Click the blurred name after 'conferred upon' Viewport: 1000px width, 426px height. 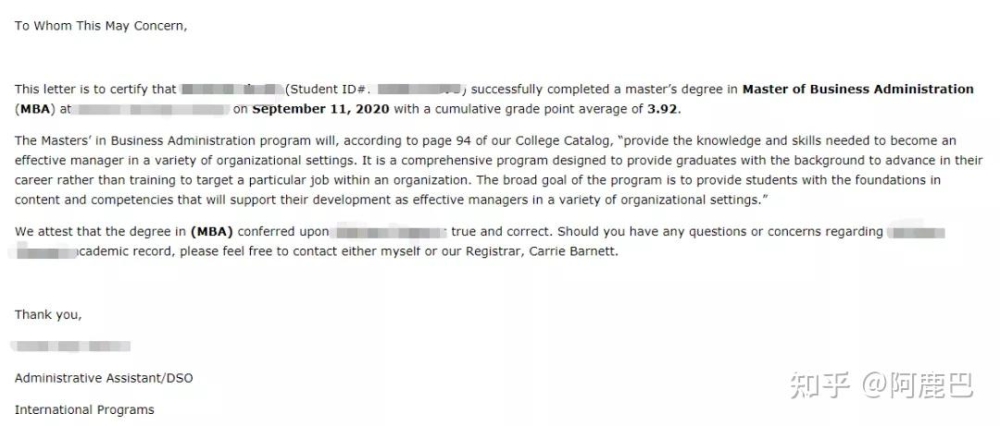pyautogui.click(x=390, y=232)
